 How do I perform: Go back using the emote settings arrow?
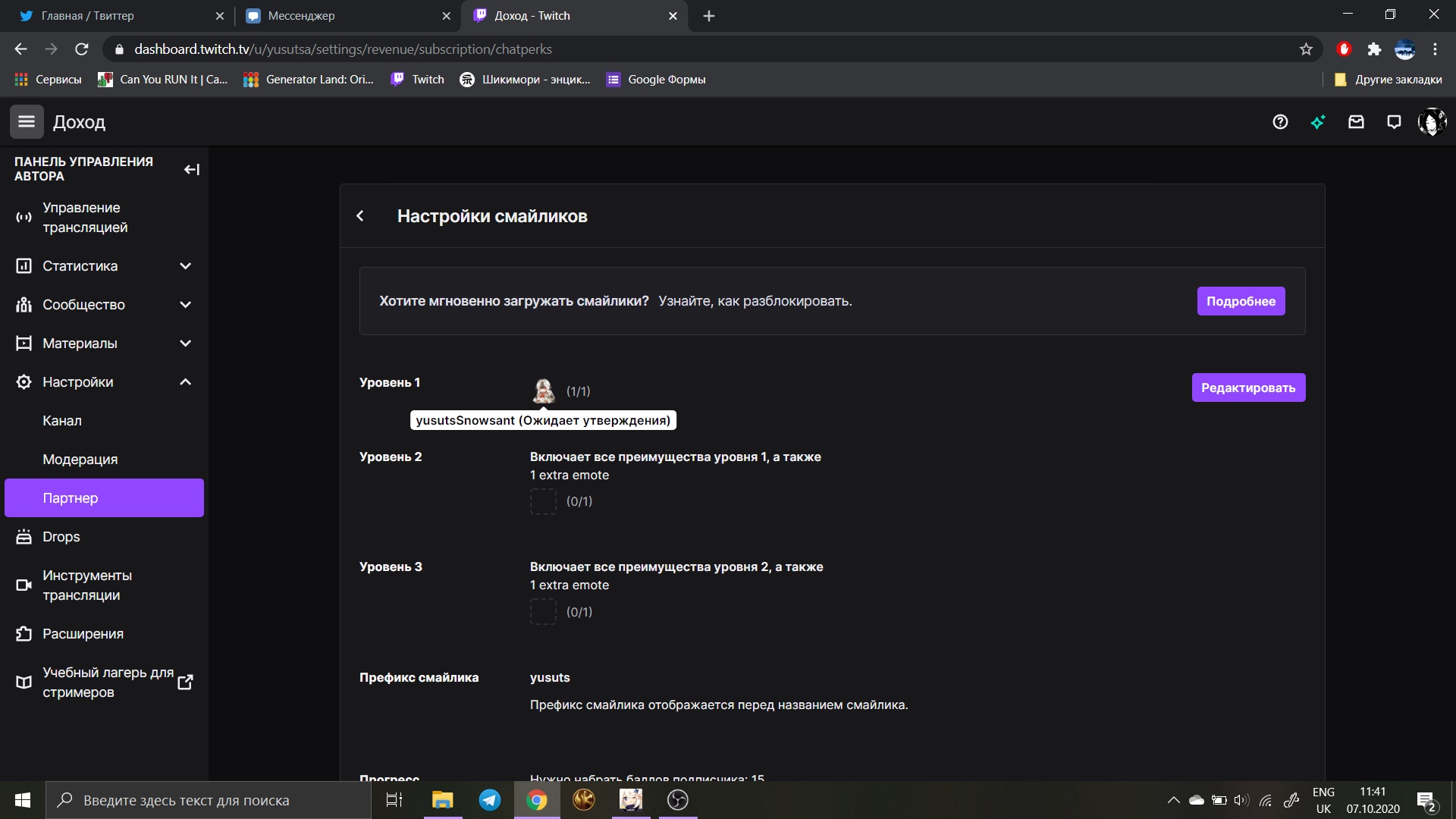tap(360, 216)
